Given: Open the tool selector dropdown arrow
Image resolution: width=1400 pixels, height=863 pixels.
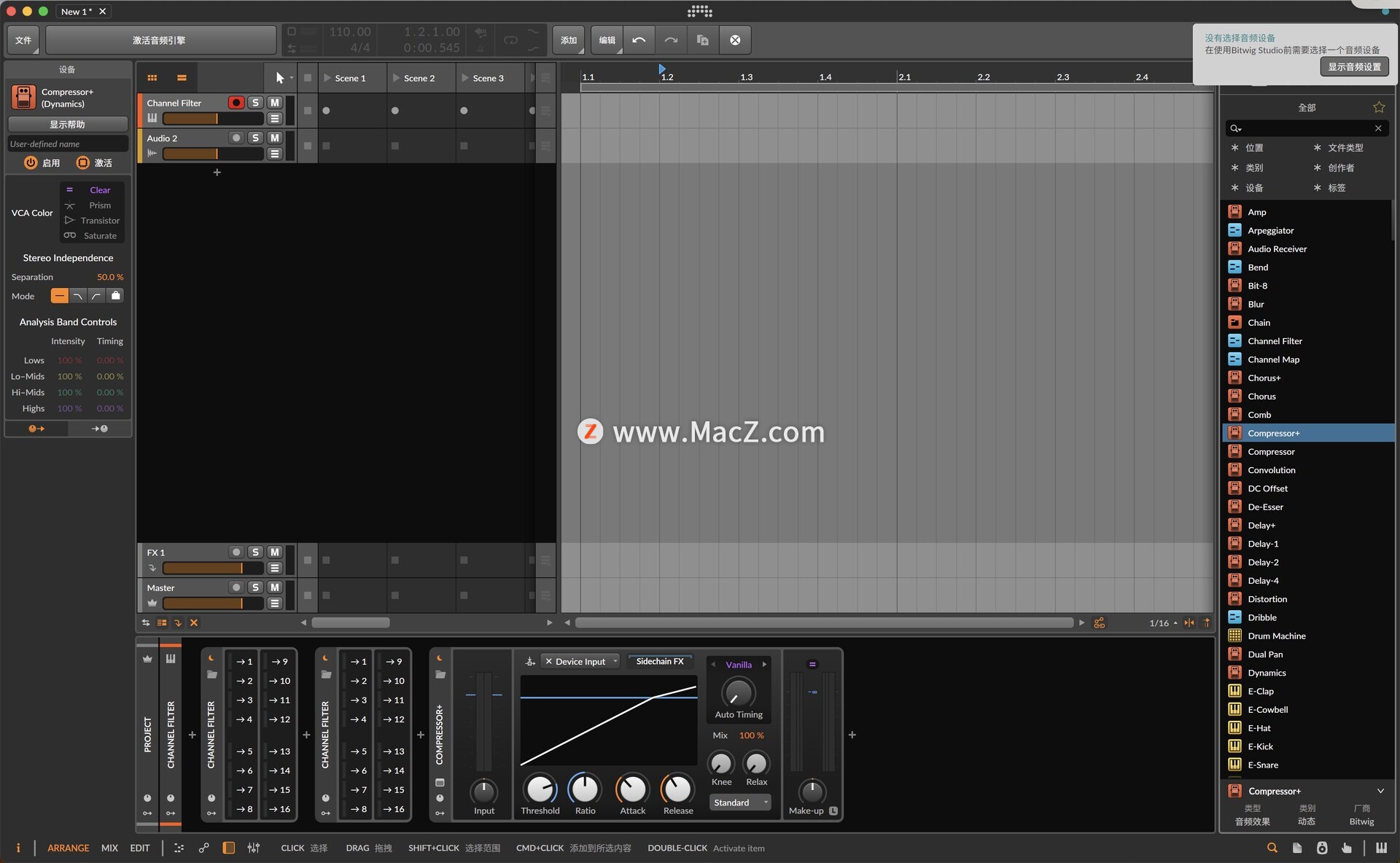Looking at the screenshot, I should click(292, 78).
